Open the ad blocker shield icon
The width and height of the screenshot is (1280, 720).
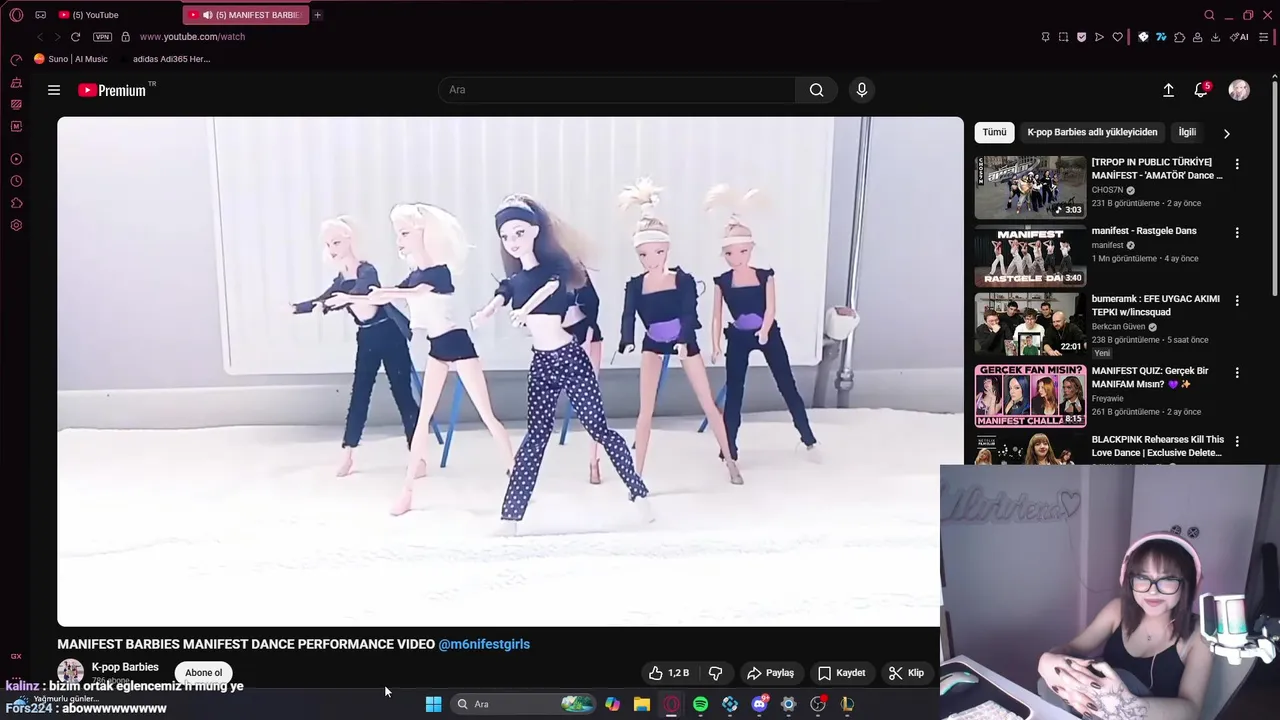coord(1081,37)
